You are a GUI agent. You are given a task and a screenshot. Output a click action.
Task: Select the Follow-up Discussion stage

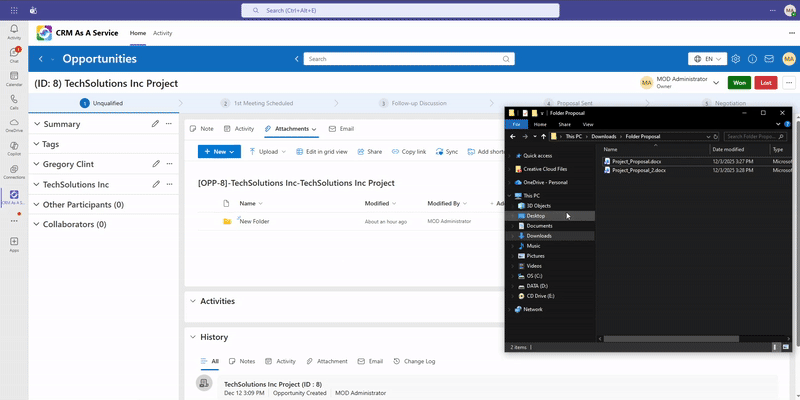413,103
